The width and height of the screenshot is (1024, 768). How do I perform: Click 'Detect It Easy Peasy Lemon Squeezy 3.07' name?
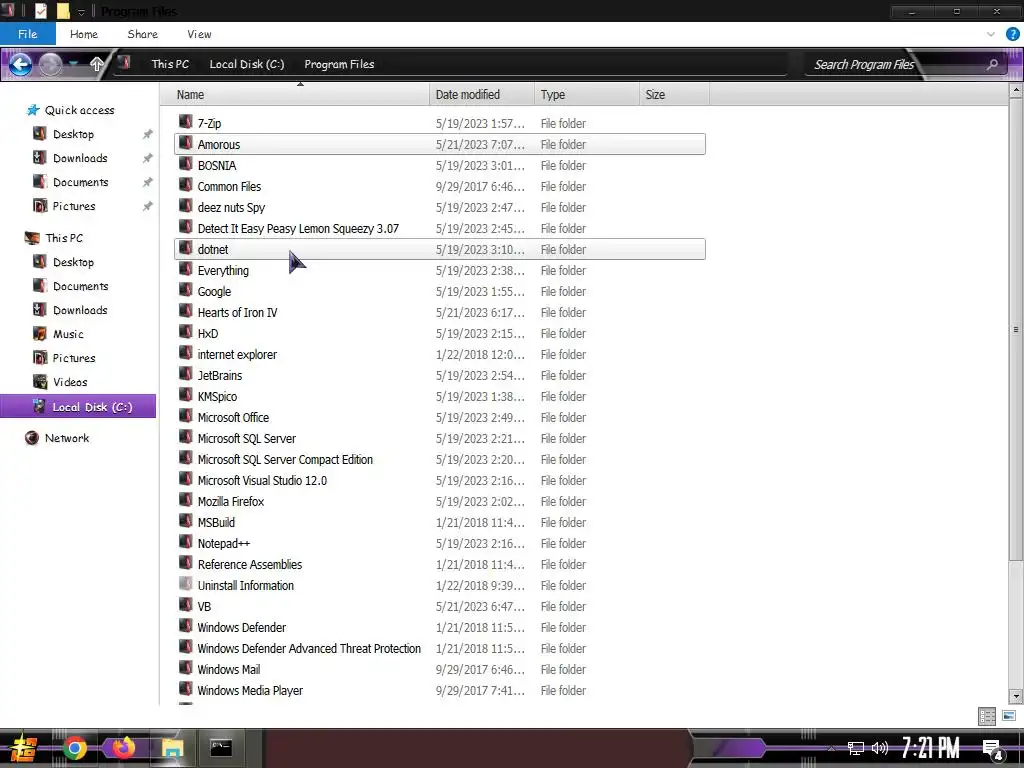point(298,229)
